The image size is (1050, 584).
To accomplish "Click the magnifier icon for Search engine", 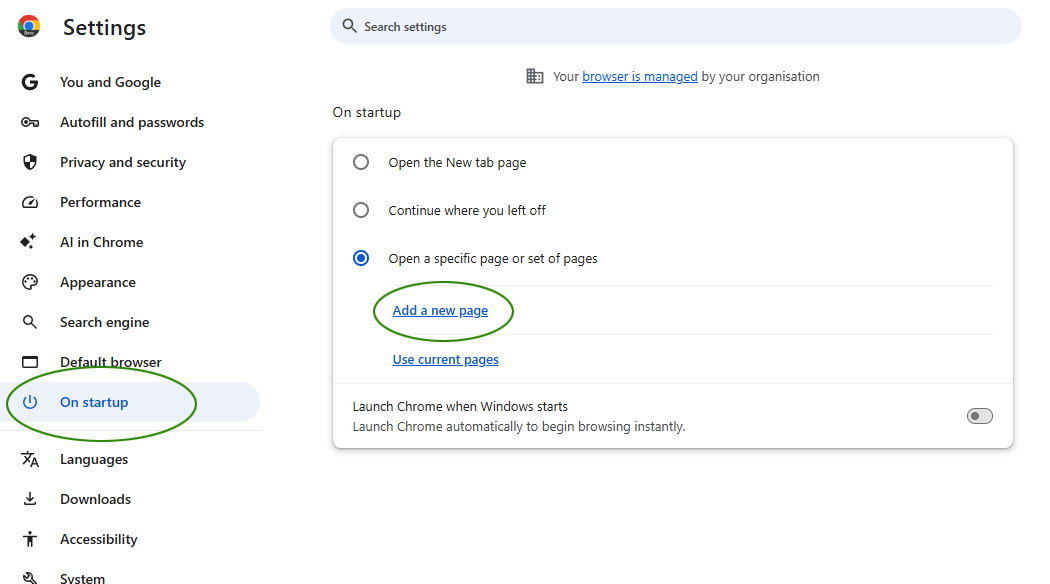I will coord(29,322).
